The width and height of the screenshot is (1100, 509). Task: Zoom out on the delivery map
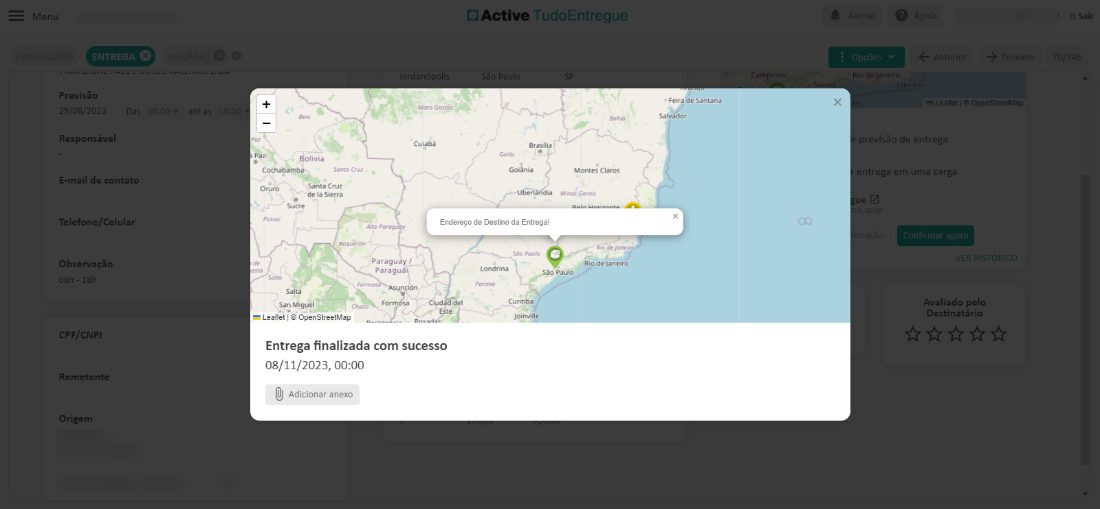266,123
